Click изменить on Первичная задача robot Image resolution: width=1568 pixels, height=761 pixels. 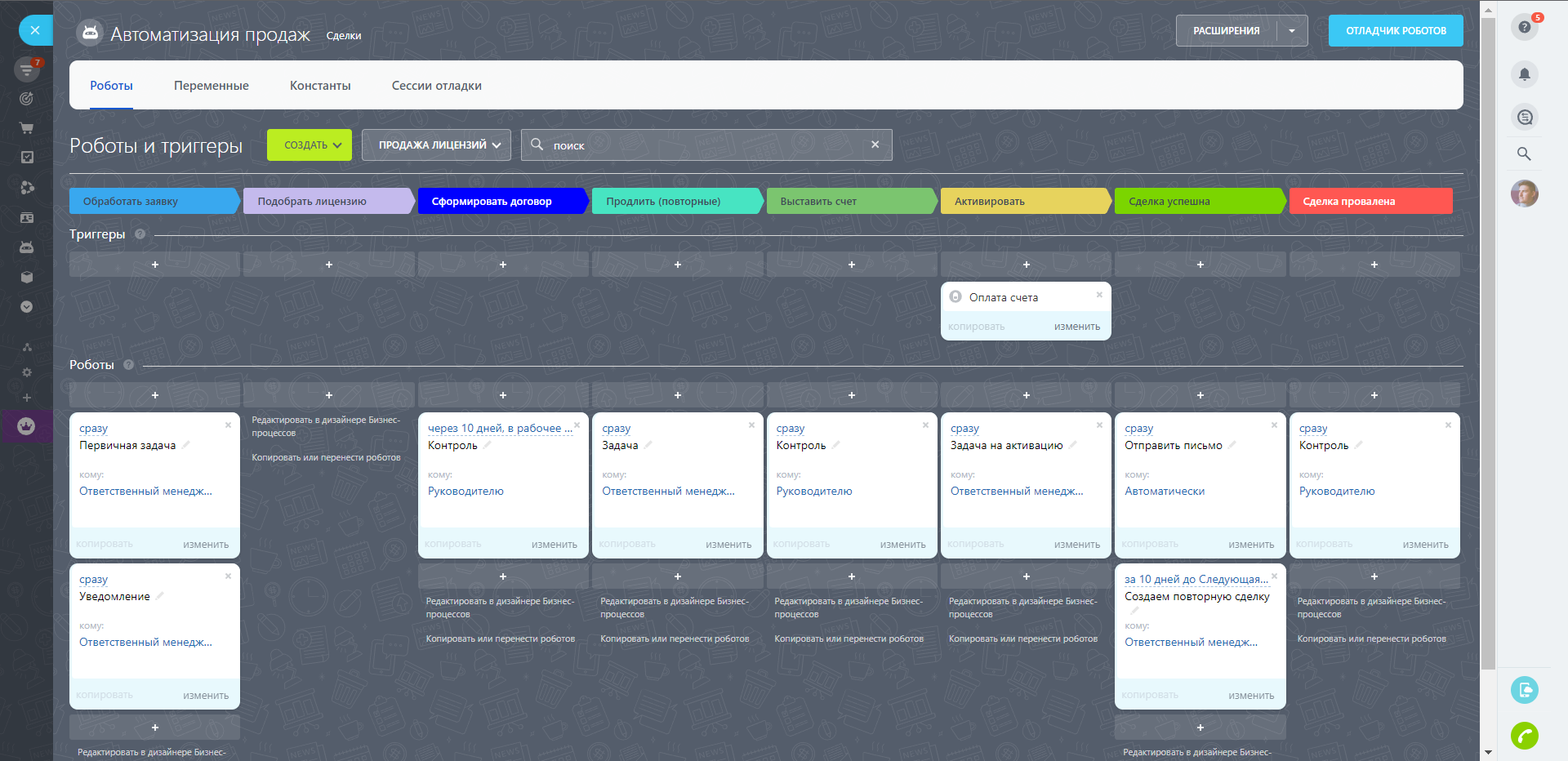206,545
